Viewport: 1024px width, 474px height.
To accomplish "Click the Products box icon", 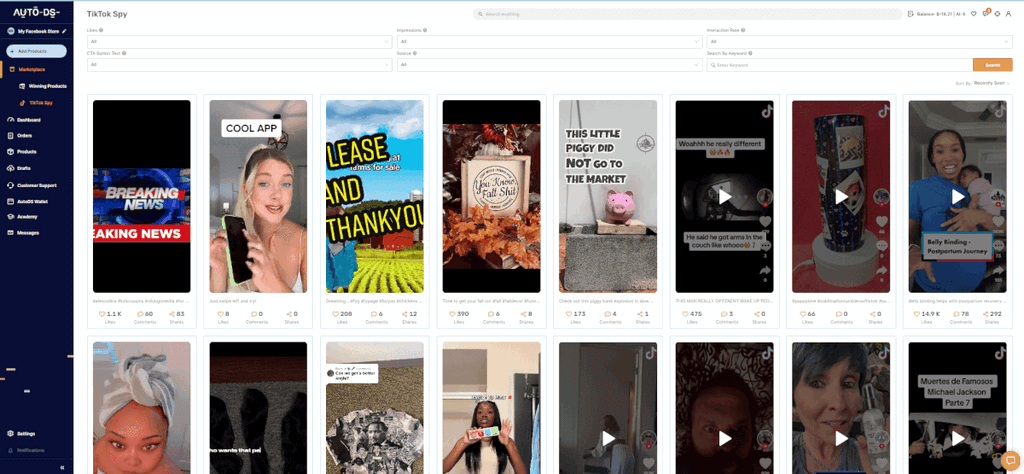I will pos(10,151).
